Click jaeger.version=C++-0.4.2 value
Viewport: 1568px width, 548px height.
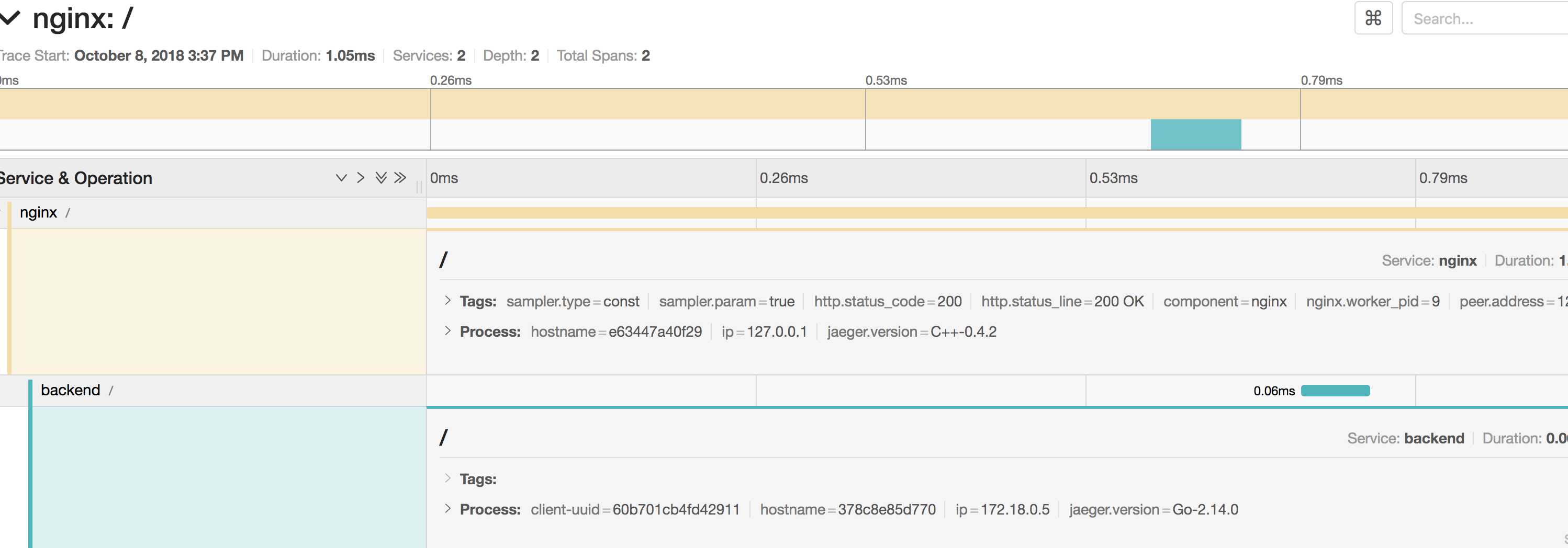[911, 332]
